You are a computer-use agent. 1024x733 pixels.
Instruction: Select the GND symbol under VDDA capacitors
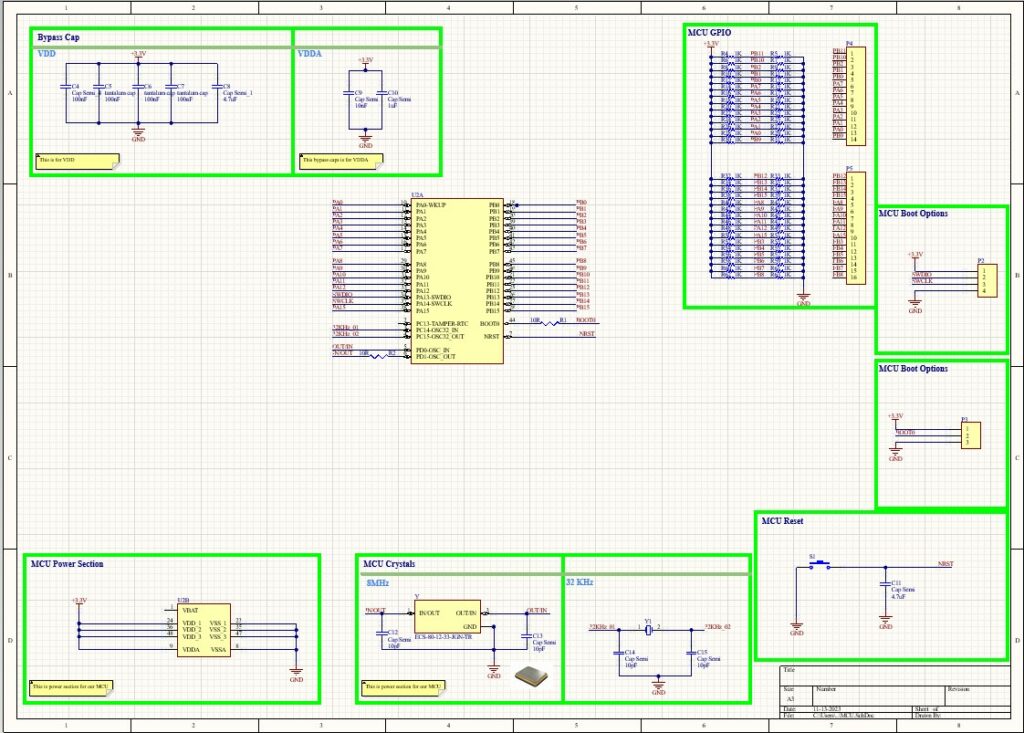tap(365, 144)
